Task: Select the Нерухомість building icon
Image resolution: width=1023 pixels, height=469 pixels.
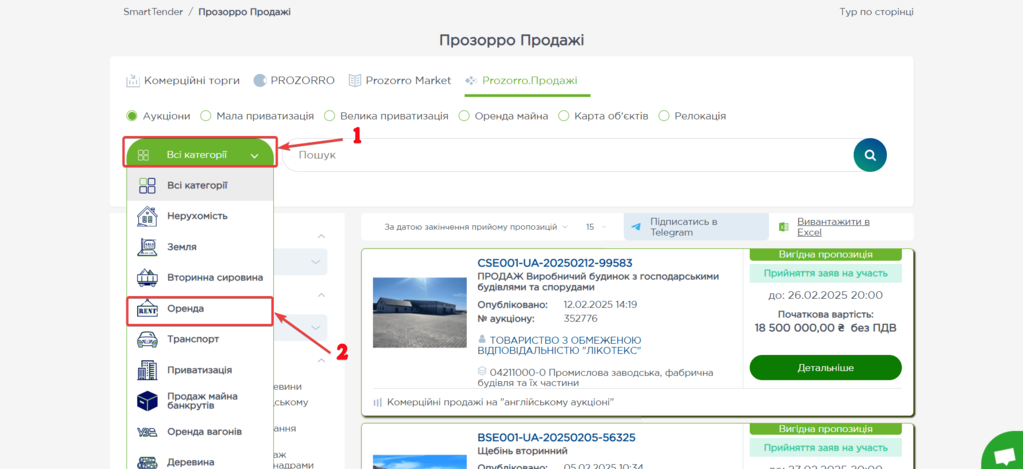Action: 147,216
